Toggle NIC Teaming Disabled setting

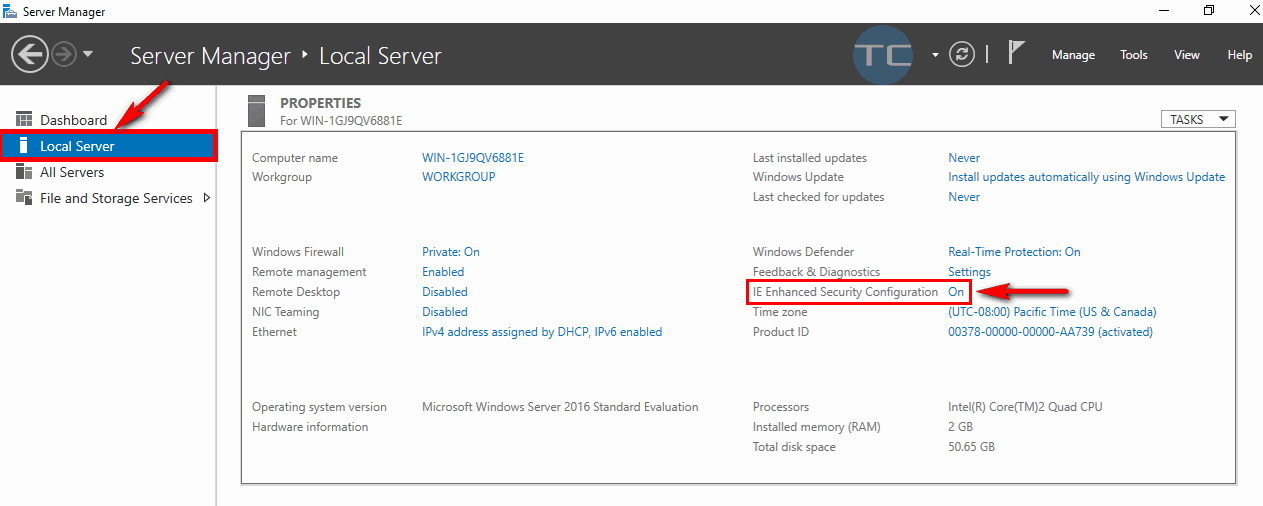click(x=445, y=312)
